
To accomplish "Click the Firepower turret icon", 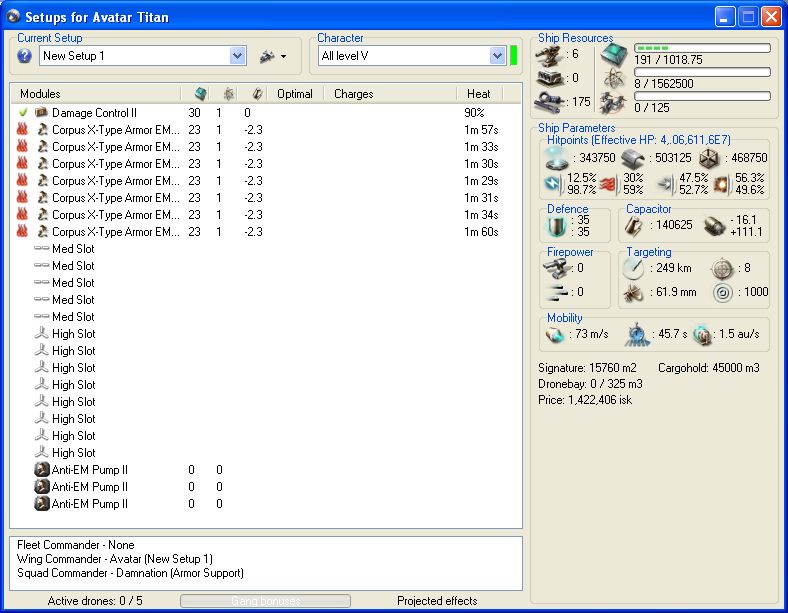I will (558, 268).
